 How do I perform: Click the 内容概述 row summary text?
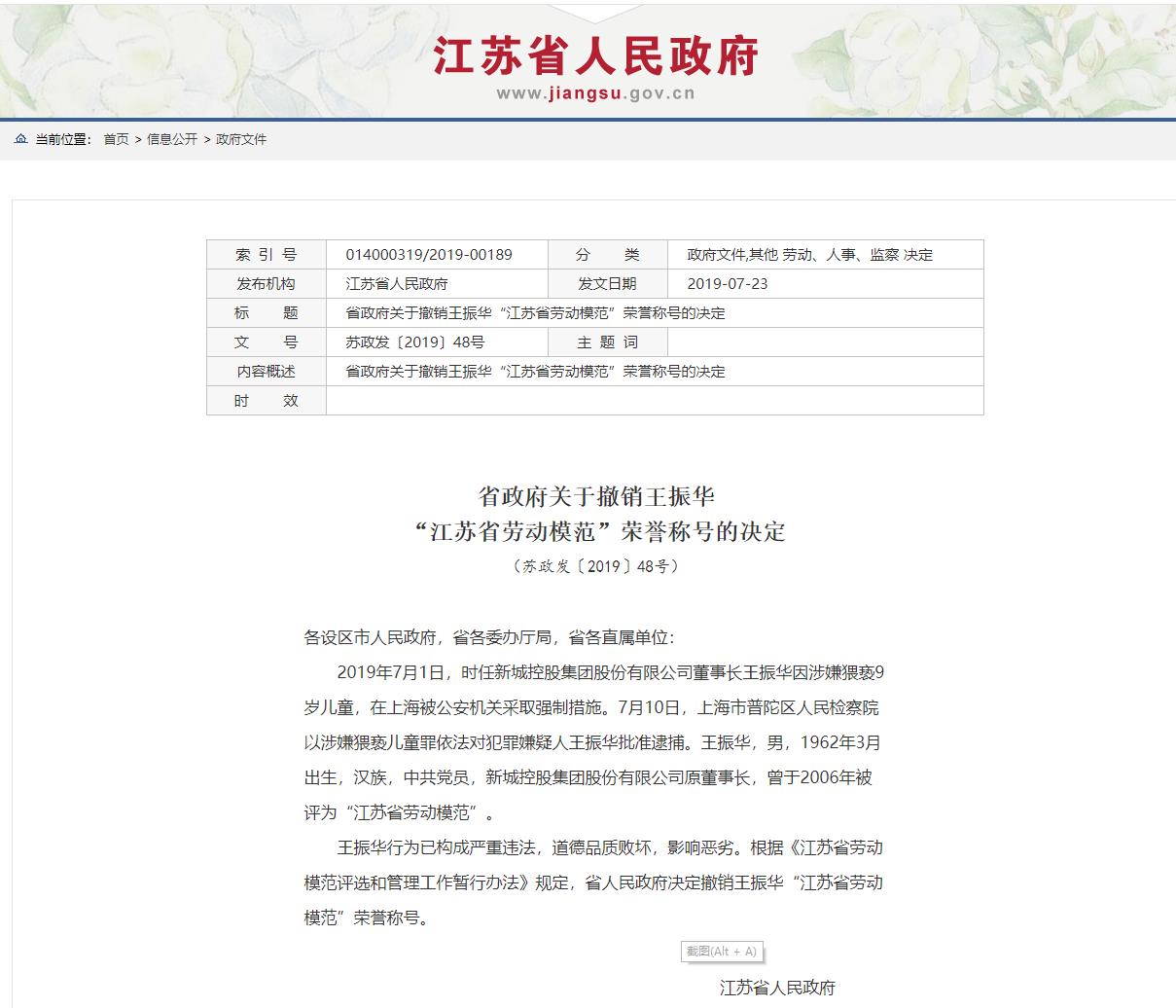point(535,372)
